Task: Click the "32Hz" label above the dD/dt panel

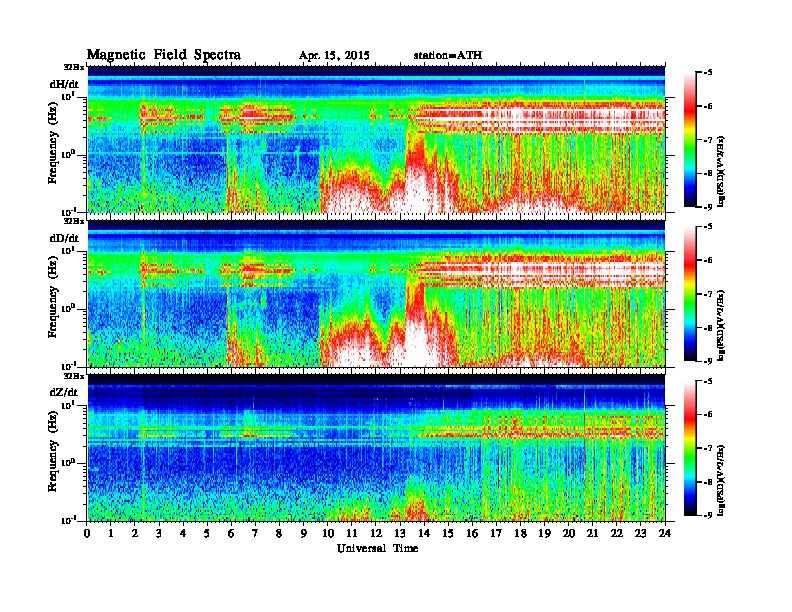Action: click(x=74, y=221)
